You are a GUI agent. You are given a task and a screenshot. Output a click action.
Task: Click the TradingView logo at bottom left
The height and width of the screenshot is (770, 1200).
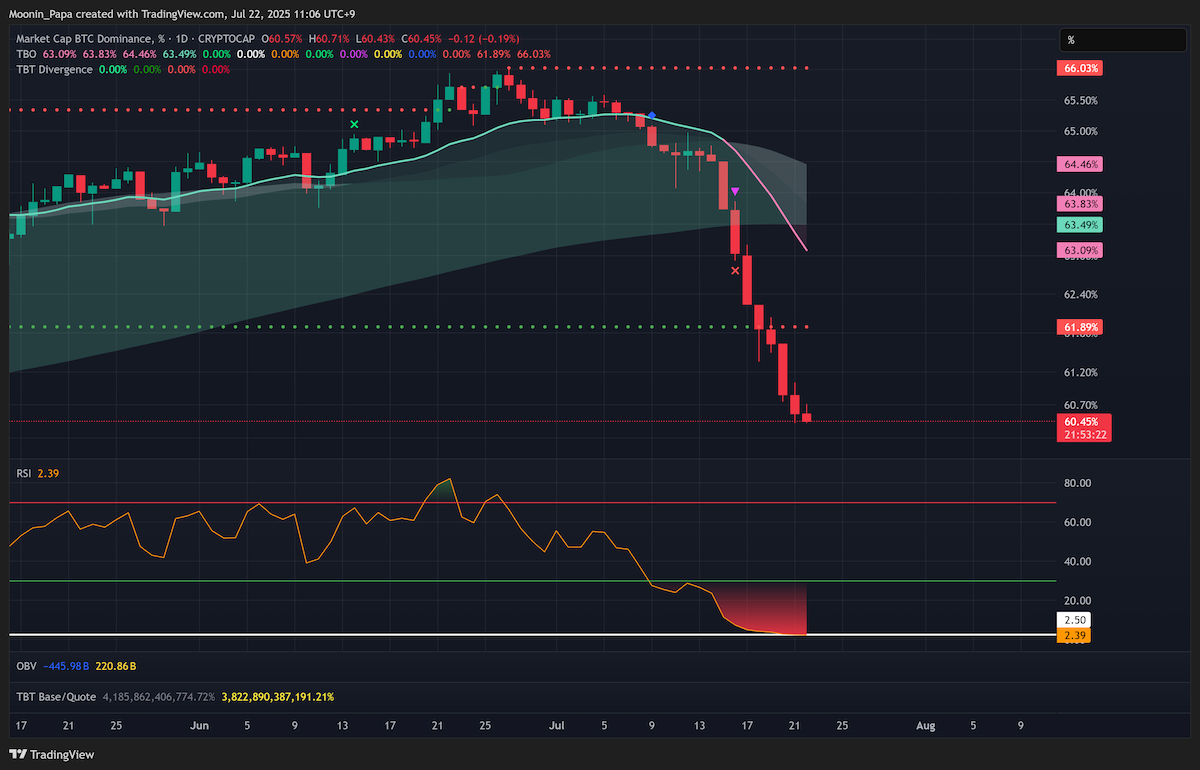[x=51, y=753]
